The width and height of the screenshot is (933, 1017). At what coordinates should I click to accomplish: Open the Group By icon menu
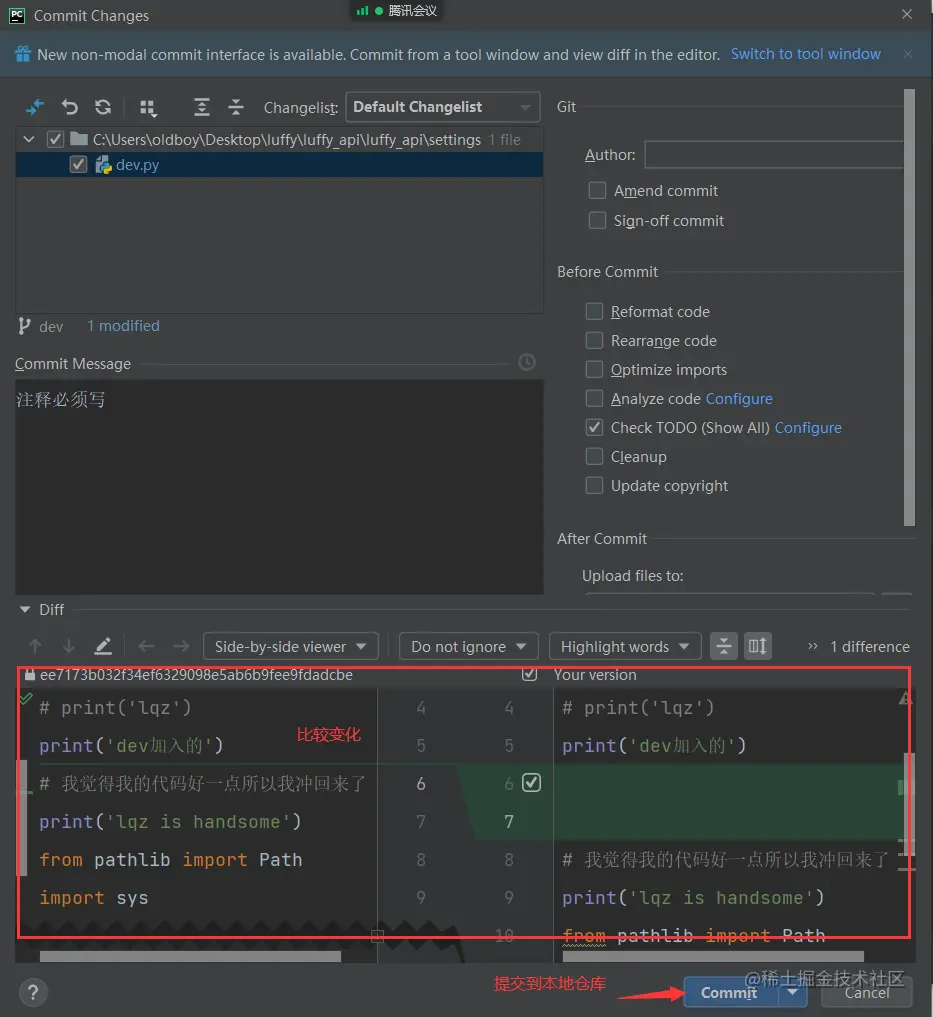[149, 108]
